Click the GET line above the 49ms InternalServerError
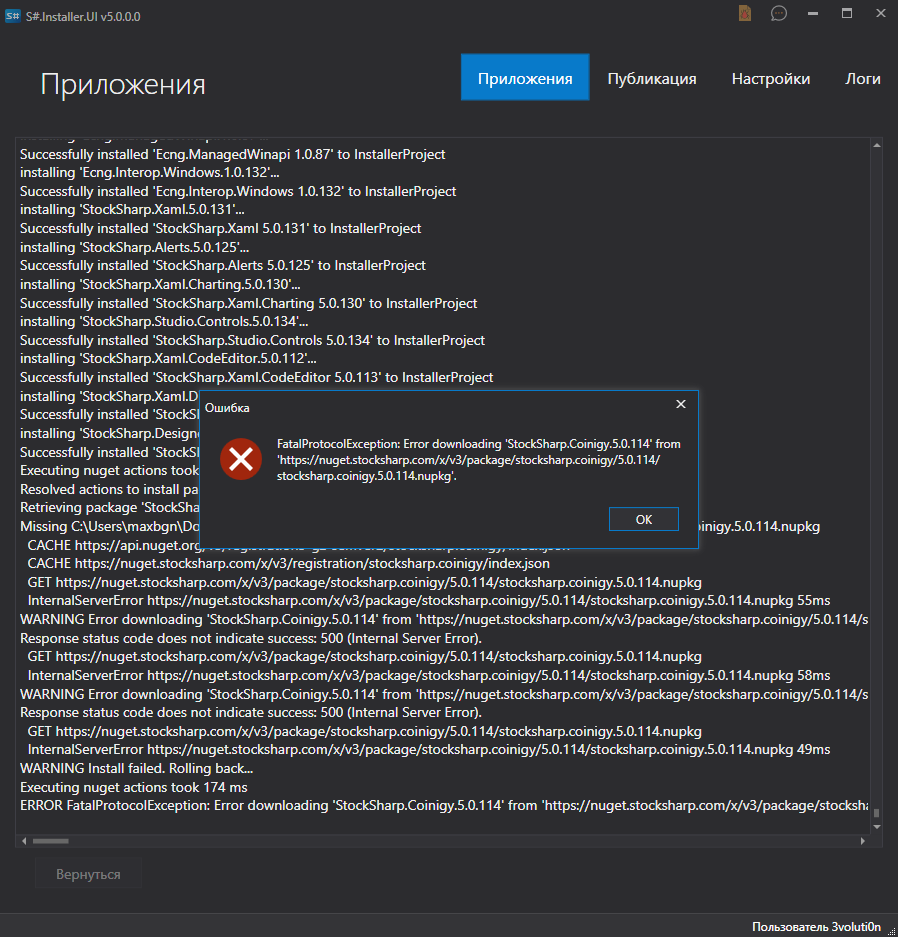This screenshot has width=898, height=937. [x=364, y=731]
